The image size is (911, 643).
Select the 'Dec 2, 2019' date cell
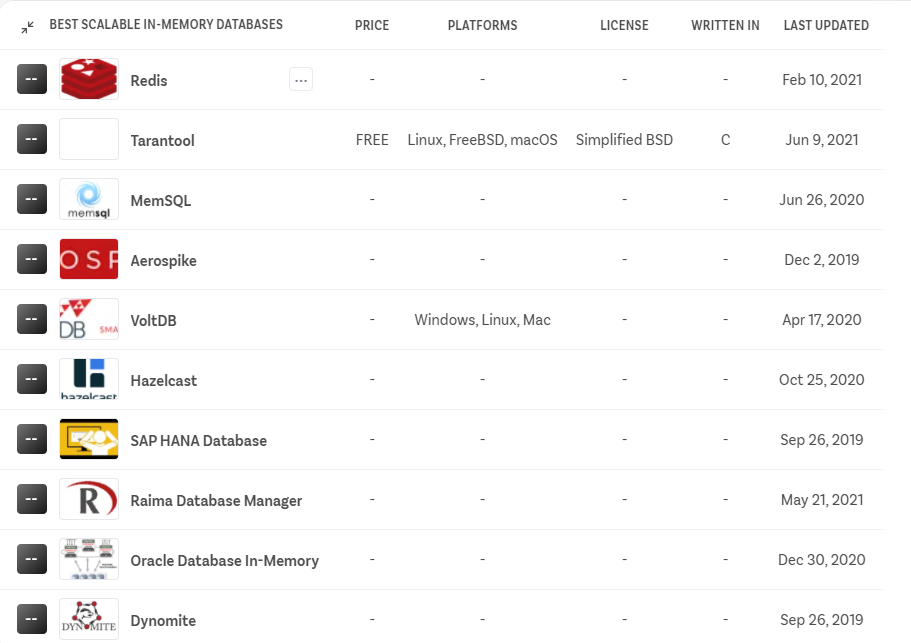822,260
